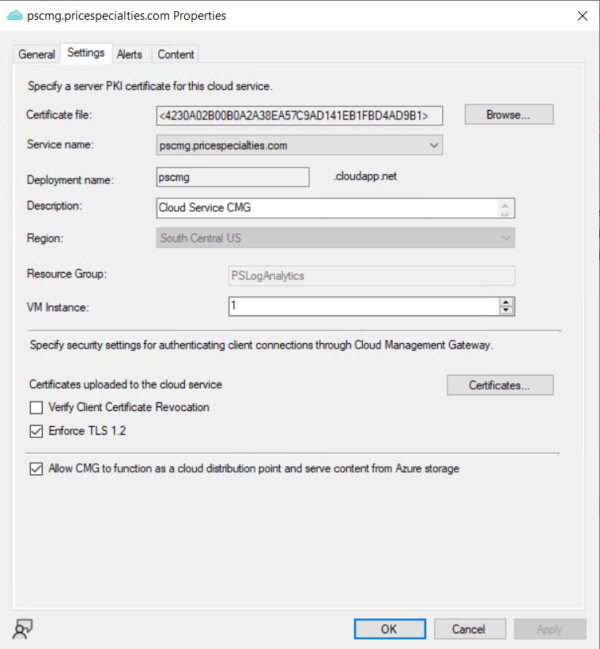Click the 'Specify security settings' instruction text

(261, 345)
